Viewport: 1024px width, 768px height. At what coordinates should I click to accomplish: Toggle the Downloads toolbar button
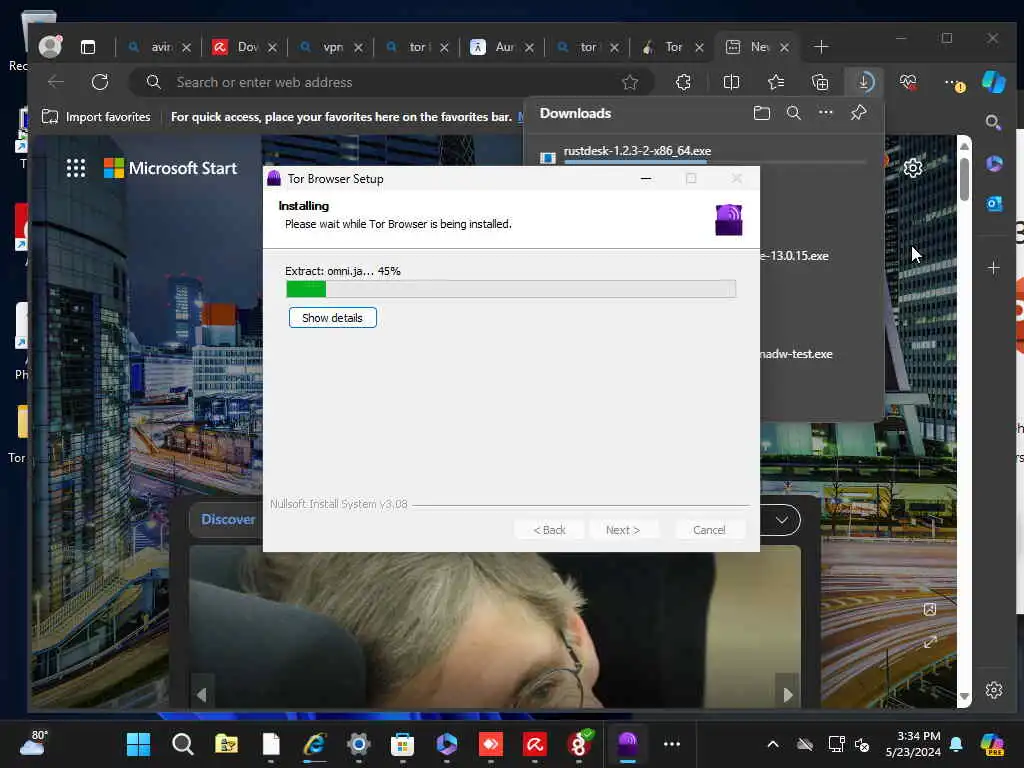click(864, 82)
